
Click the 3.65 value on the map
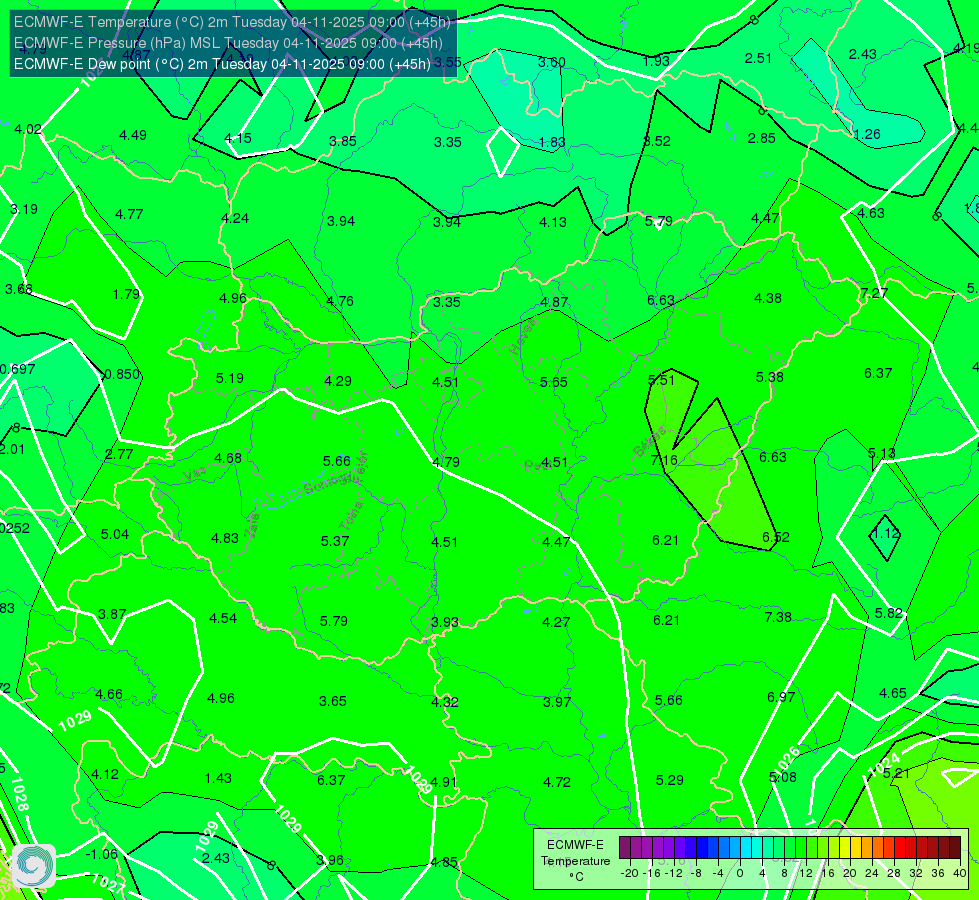click(x=333, y=701)
